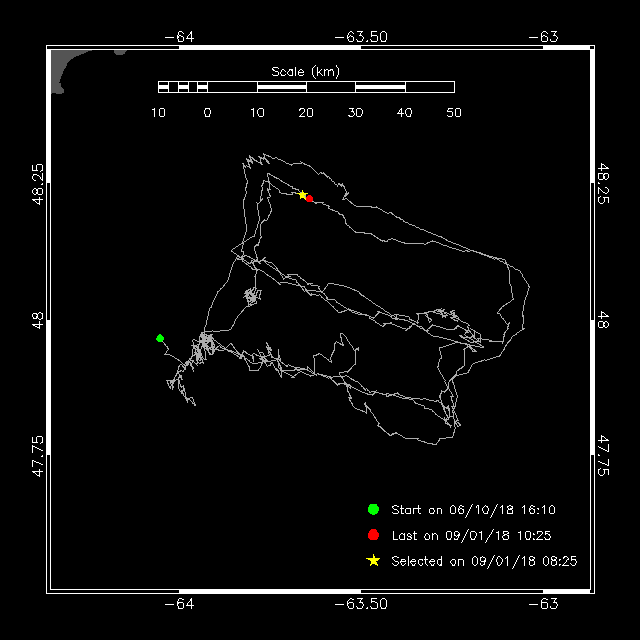This screenshot has height=640, width=640.
Task: Click the top -63 longitude label
Action: (x=543, y=37)
